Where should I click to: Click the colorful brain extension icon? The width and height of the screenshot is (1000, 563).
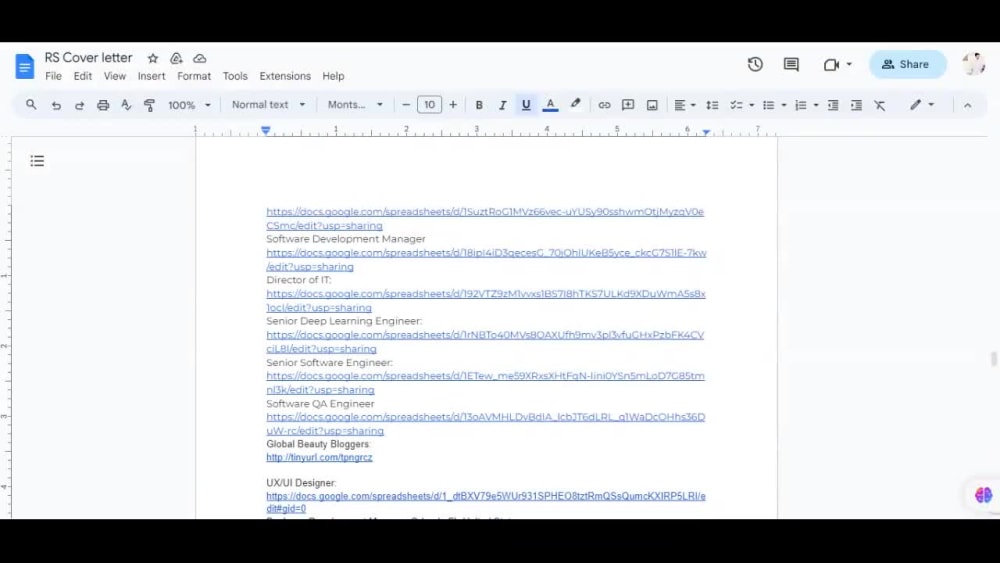coord(983,495)
